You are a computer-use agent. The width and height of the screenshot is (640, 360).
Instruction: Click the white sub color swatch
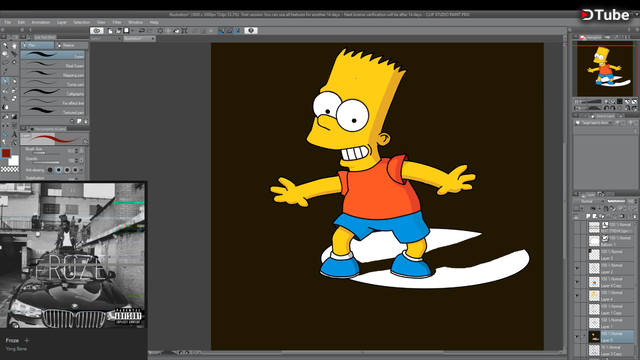pyautogui.click(x=14, y=161)
